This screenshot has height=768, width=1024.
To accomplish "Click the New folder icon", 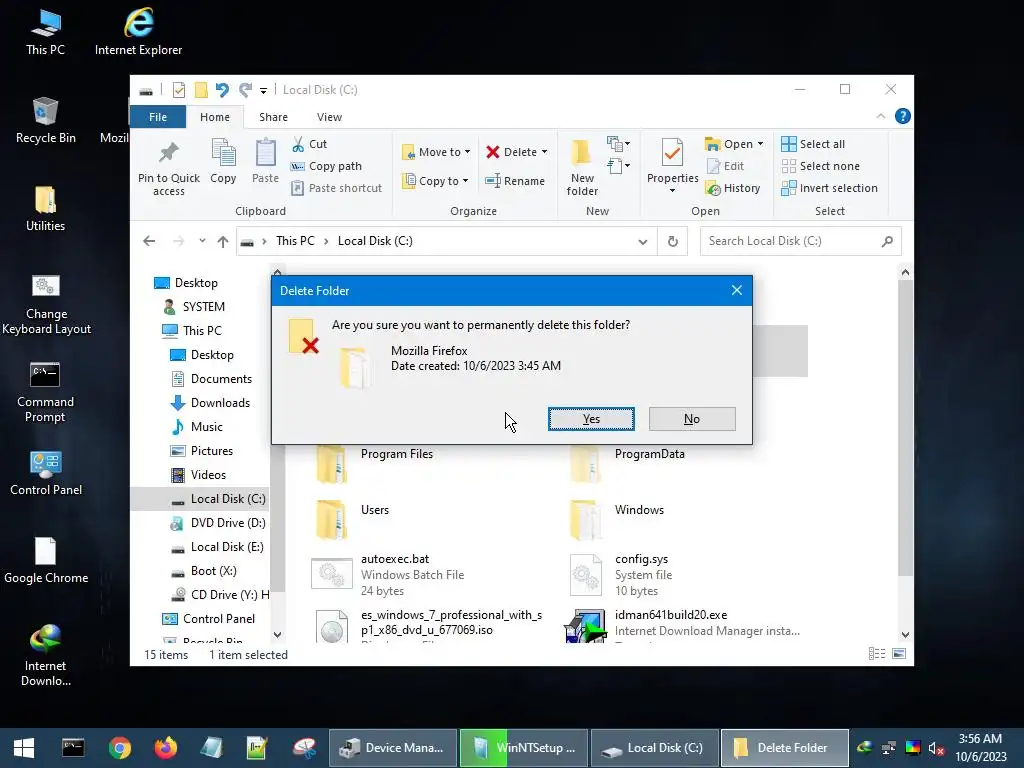I will (581, 153).
